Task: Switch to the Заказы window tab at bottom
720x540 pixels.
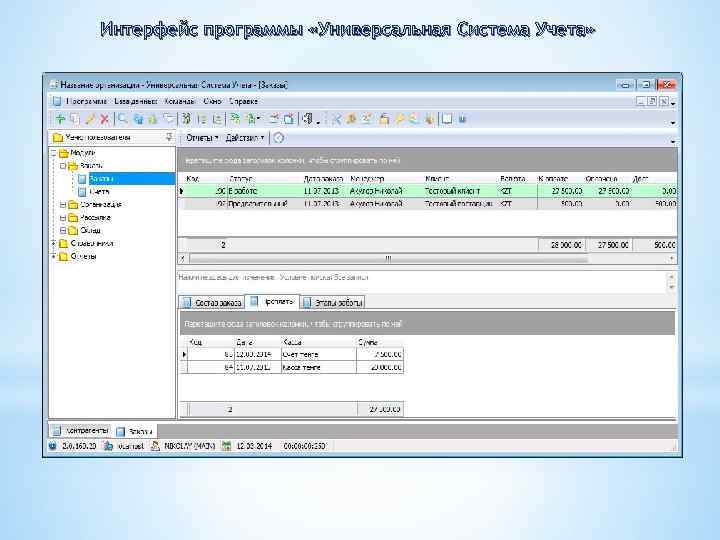Action: (x=135, y=431)
